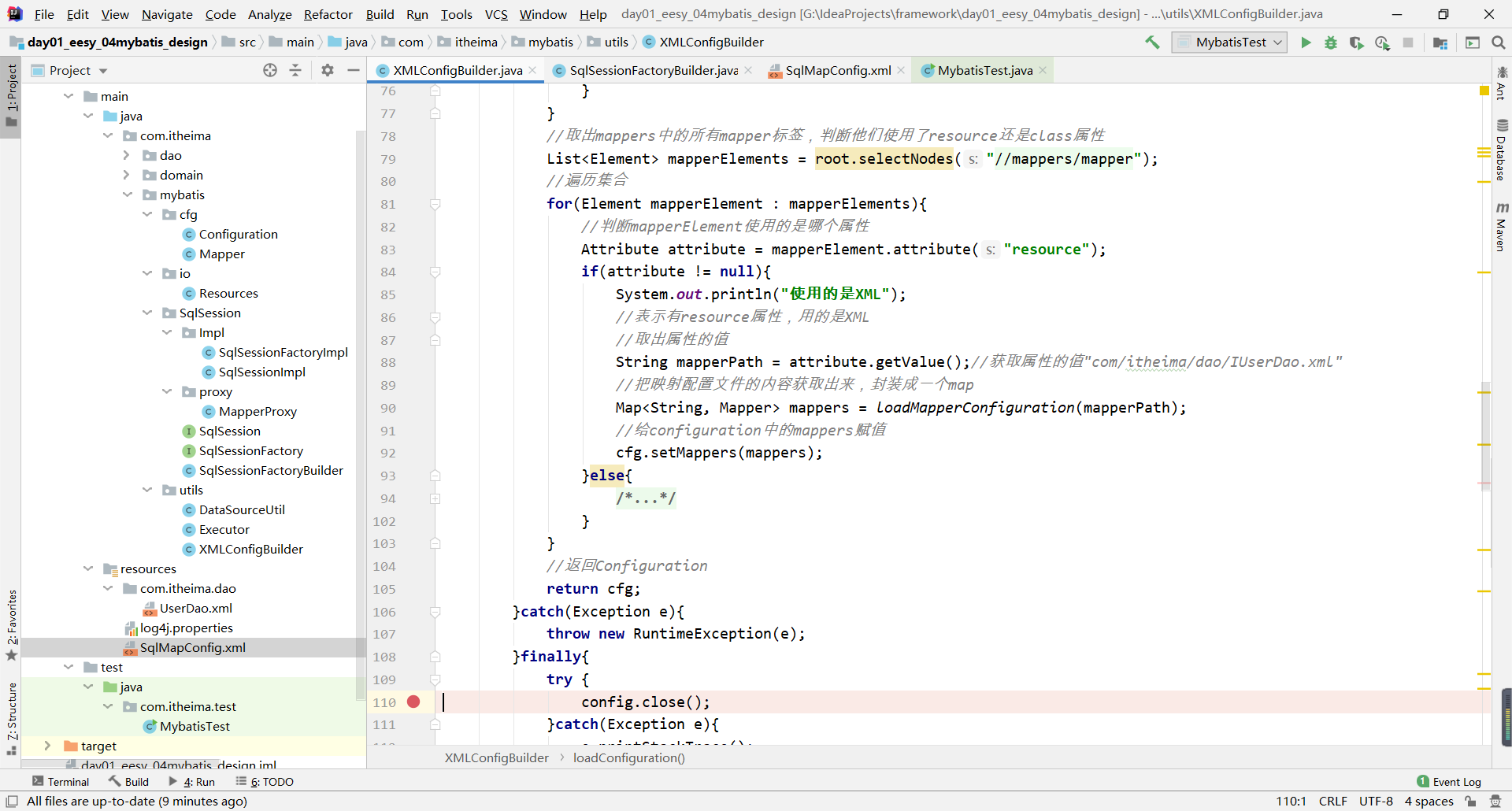Image resolution: width=1512 pixels, height=811 pixels.
Task: Expand the domain package node
Action: tap(127, 175)
